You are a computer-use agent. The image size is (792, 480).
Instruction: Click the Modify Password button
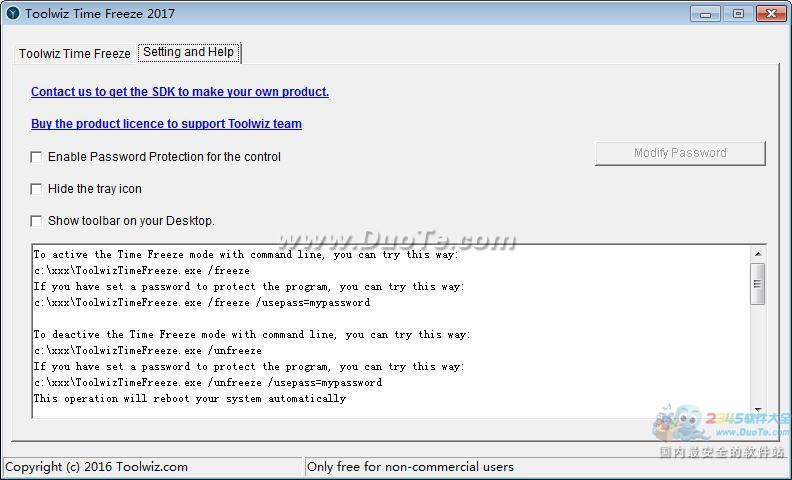680,153
